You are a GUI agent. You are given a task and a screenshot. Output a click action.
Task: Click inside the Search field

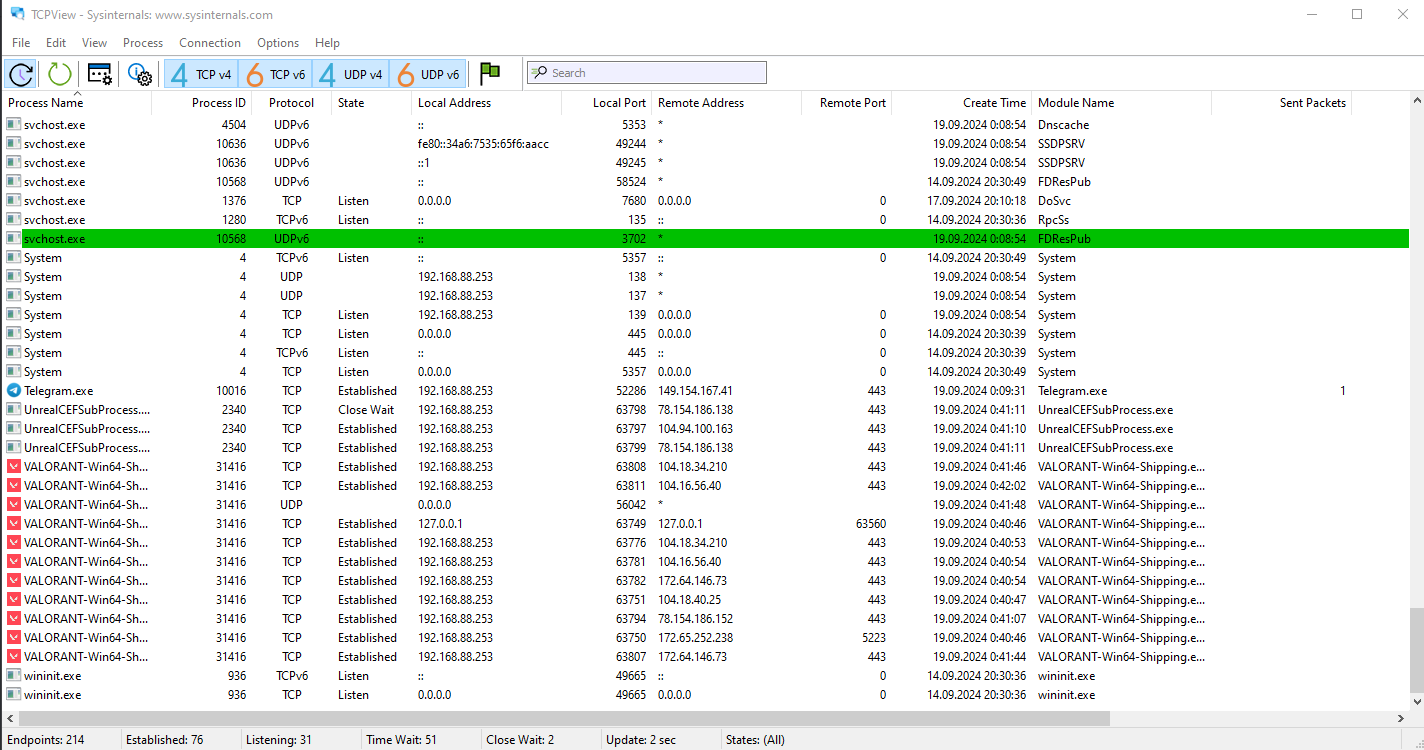pos(645,72)
